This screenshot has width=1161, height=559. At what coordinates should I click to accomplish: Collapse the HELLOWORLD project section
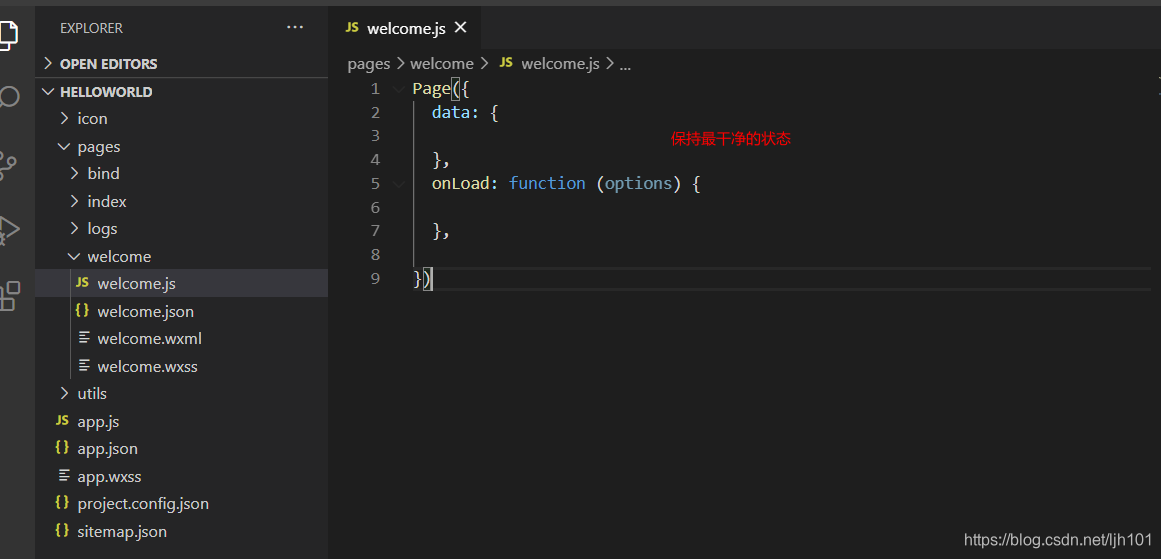(181, 92)
